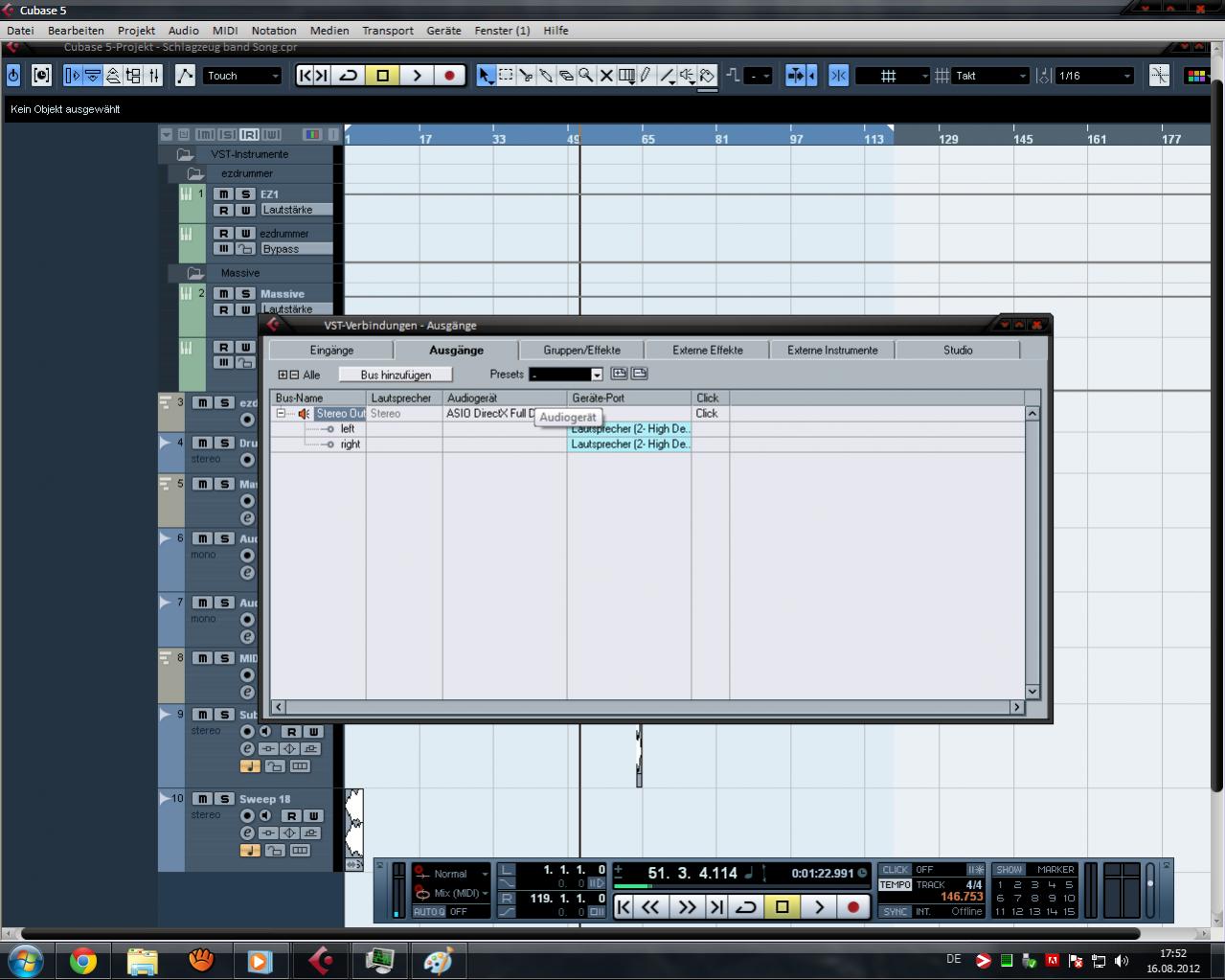Open the Touch automation mode dropdown
The height and width of the screenshot is (980, 1225).
click(x=242, y=76)
